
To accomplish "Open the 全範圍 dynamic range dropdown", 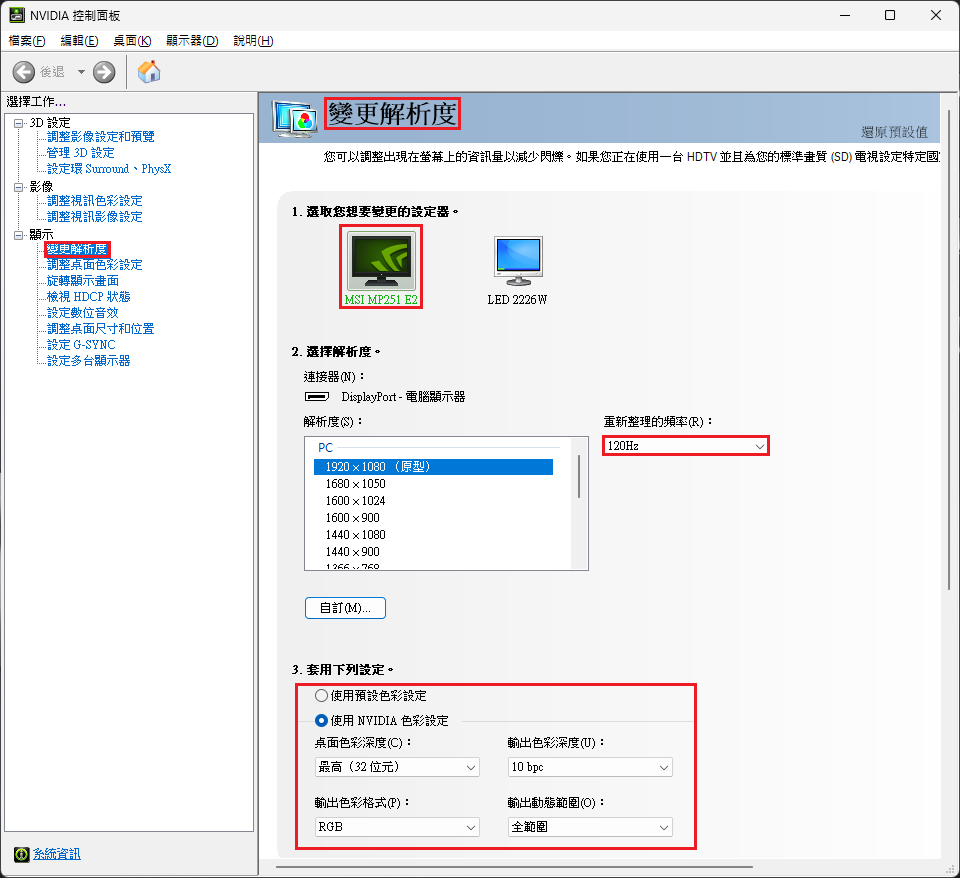I will (590, 827).
